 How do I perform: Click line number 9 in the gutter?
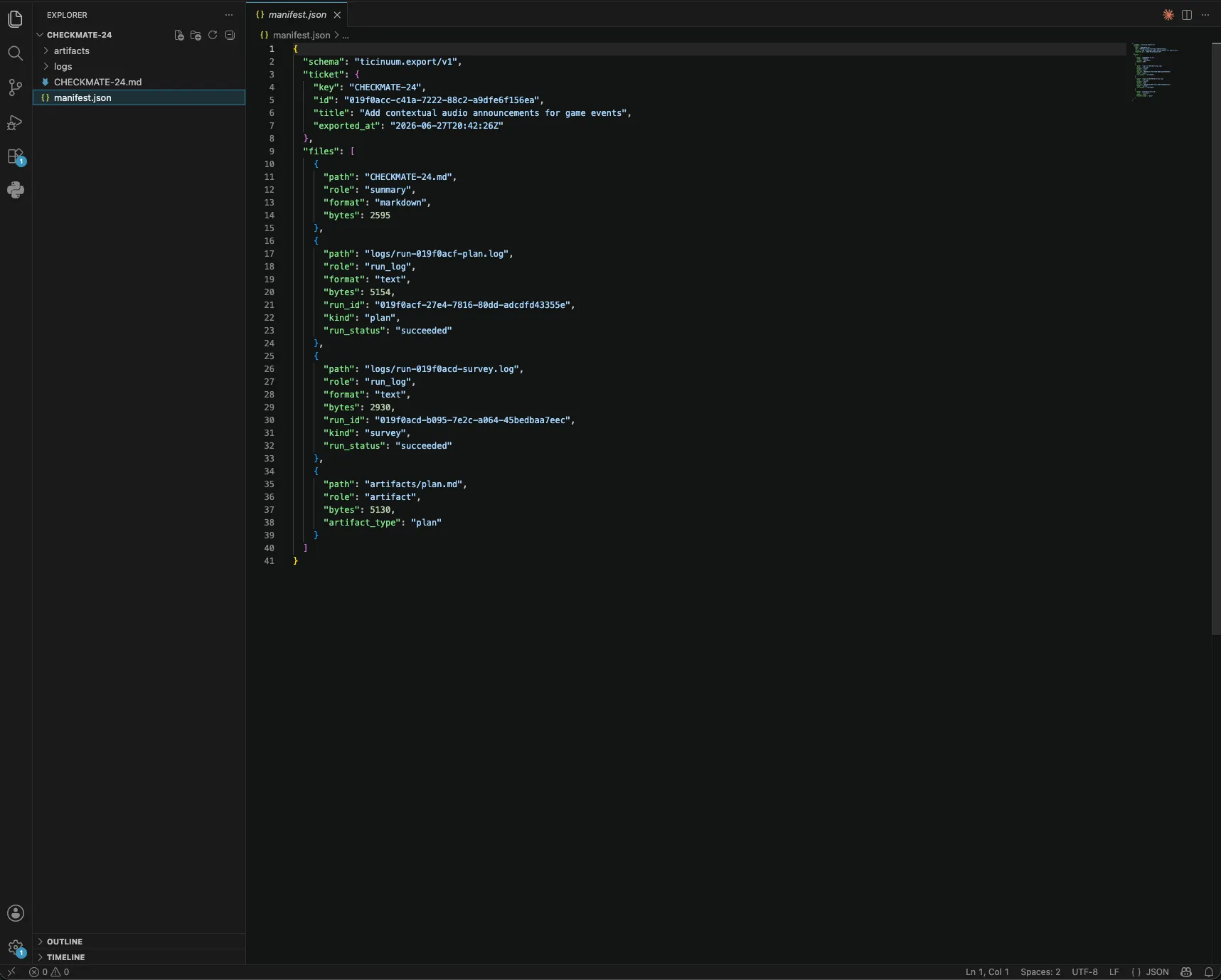click(x=272, y=151)
